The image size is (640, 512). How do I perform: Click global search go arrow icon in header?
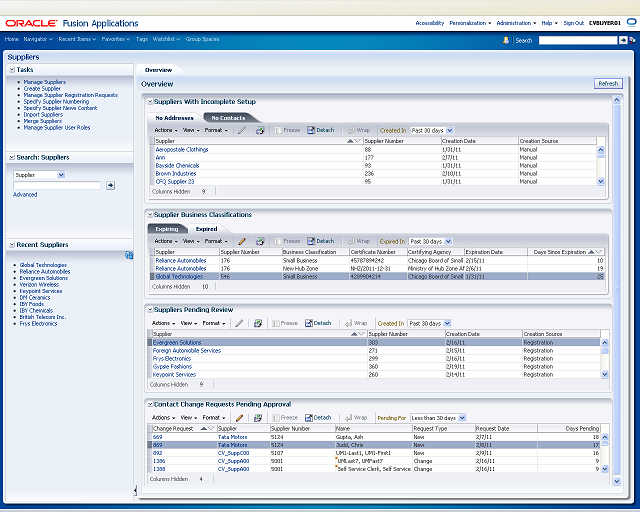coord(623,40)
